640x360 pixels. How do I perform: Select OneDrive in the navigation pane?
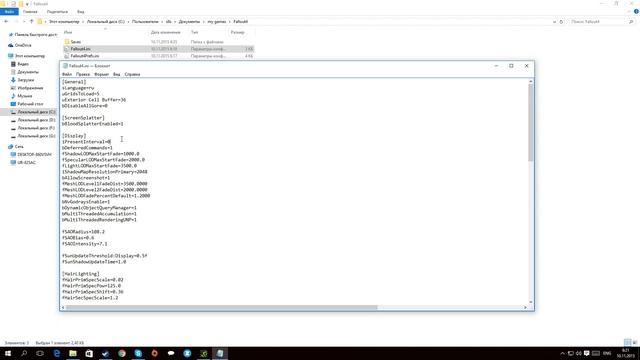pos(23,45)
